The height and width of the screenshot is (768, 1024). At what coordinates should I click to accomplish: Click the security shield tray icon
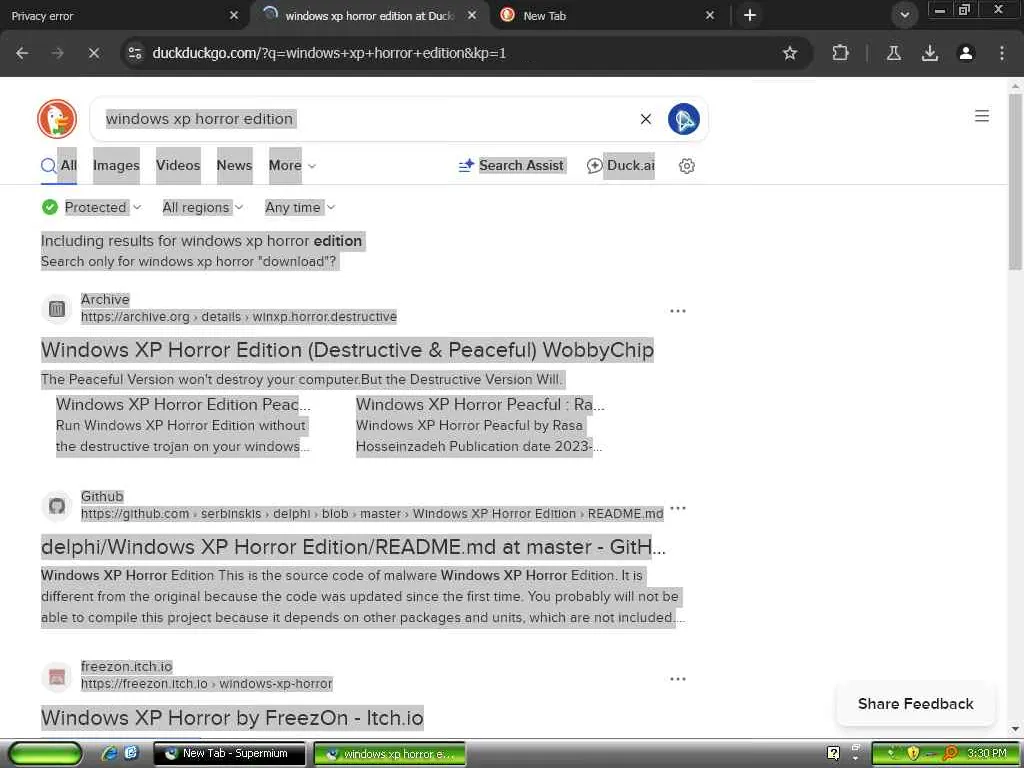(x=913, y=753)
